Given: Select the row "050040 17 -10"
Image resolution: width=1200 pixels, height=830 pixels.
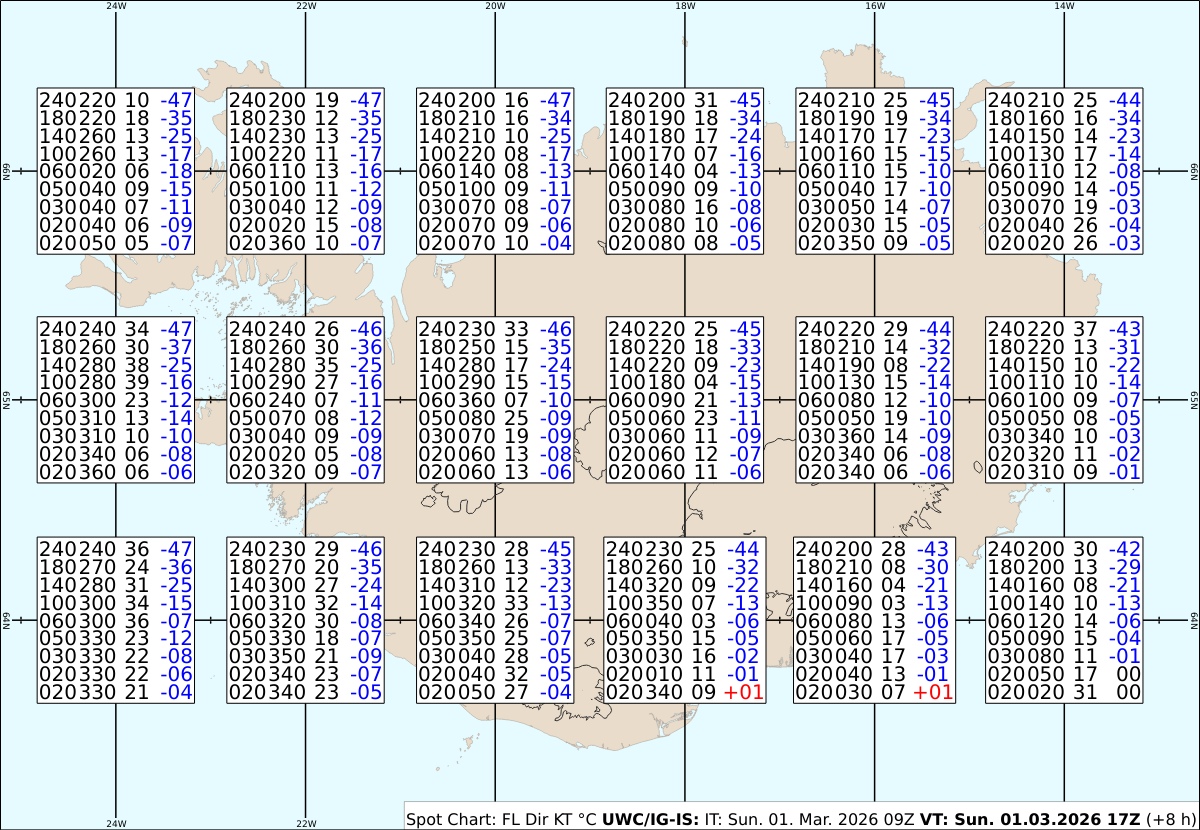Looking at the screenshot, I should point(875,190).
